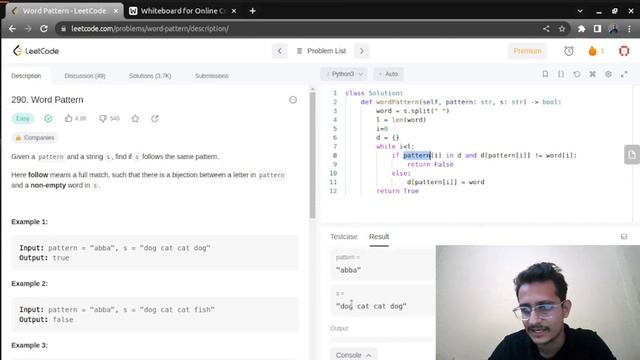Switch to Whiteboard for Online browser tab
640x360 pixels.
(182, 11)
